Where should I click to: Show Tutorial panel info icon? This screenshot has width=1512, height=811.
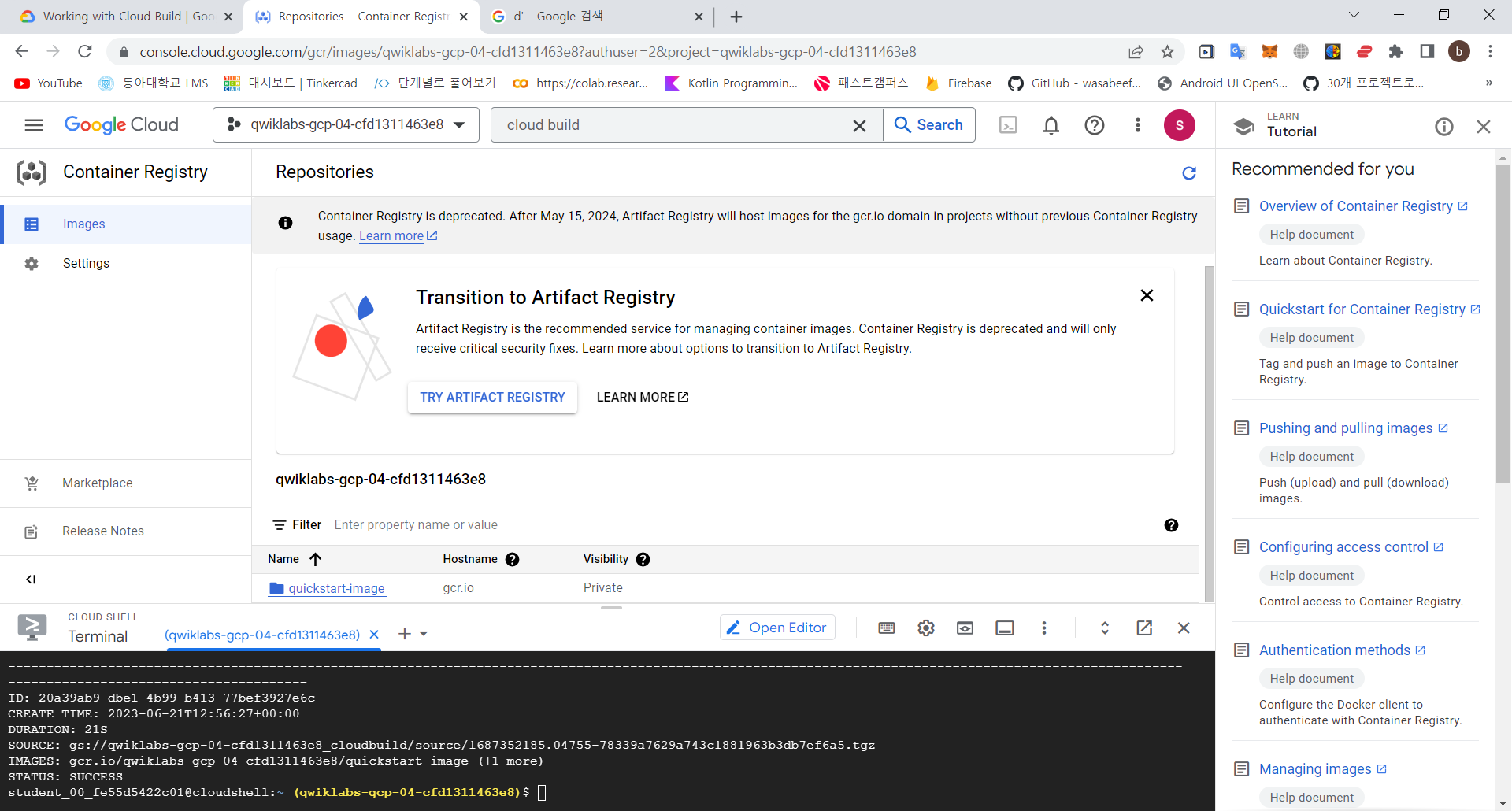click(1443, 127)
